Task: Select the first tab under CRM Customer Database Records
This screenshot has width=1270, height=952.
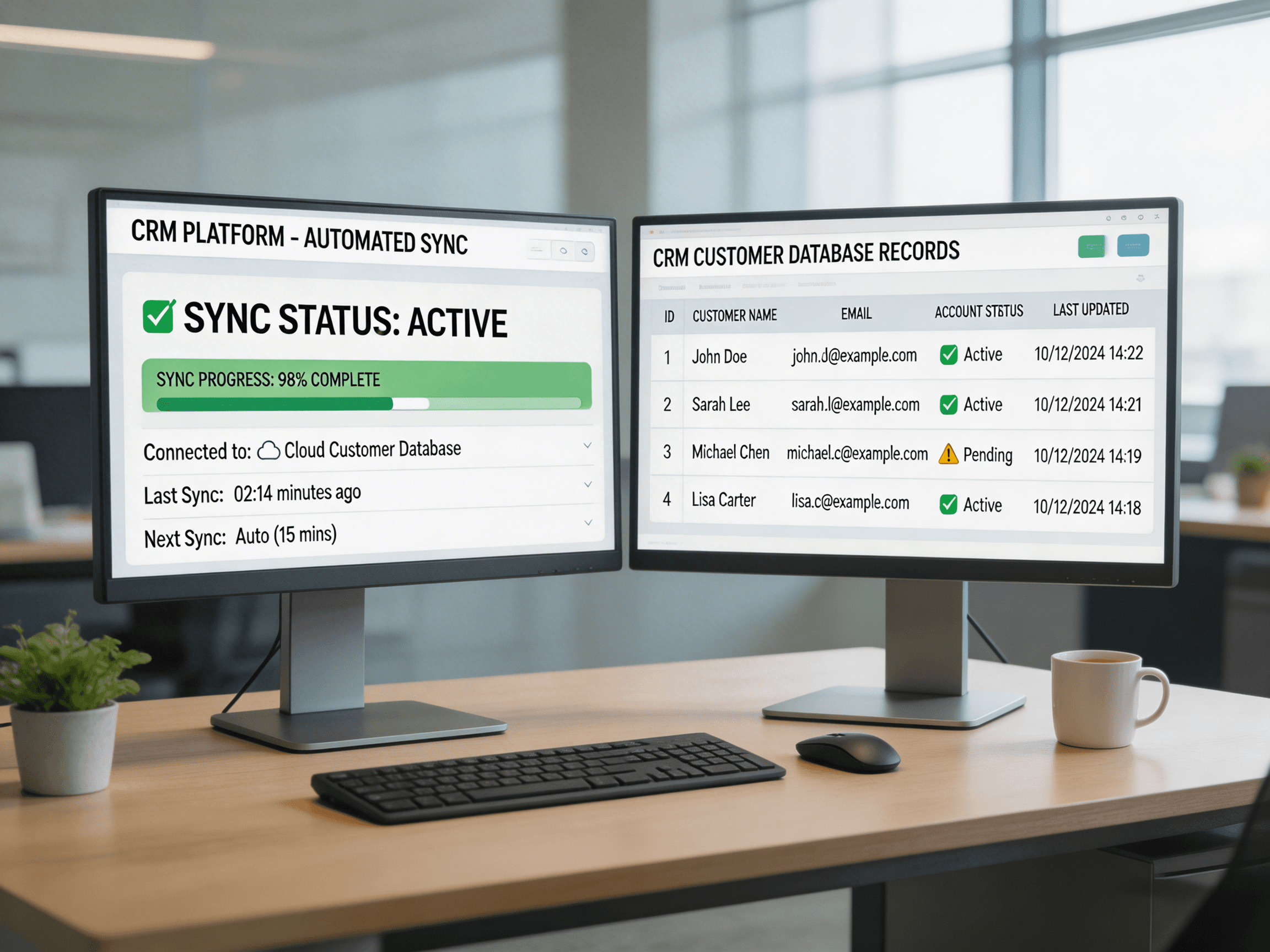Action: 673,288
